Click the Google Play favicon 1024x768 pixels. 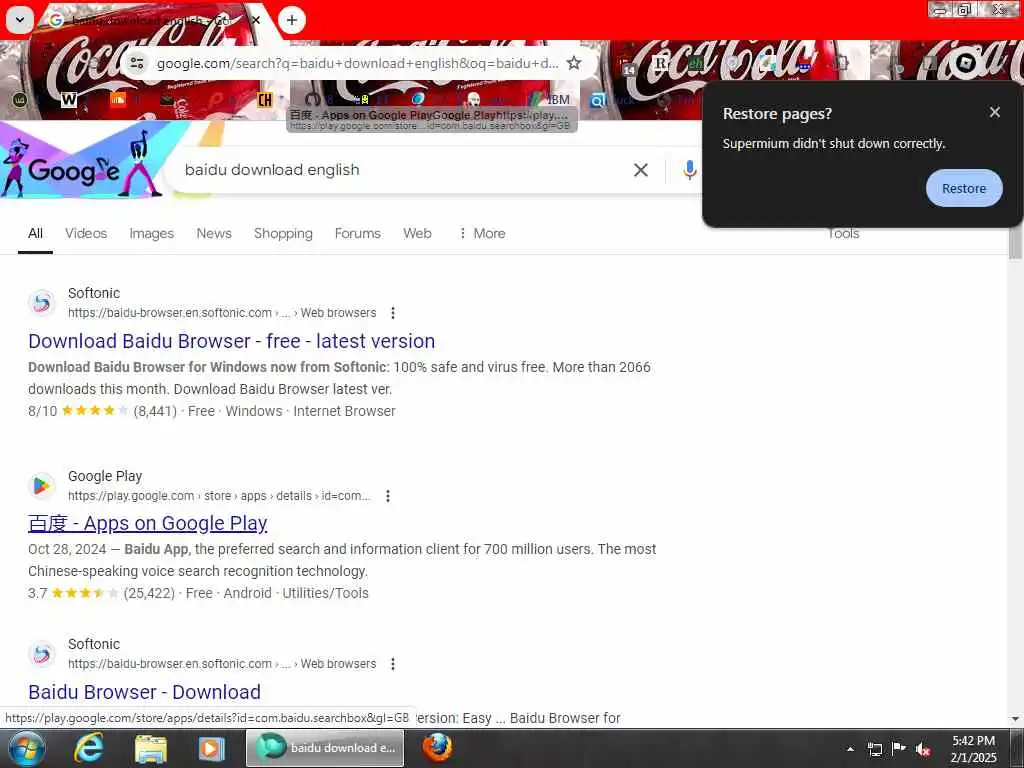coord(42,486)
